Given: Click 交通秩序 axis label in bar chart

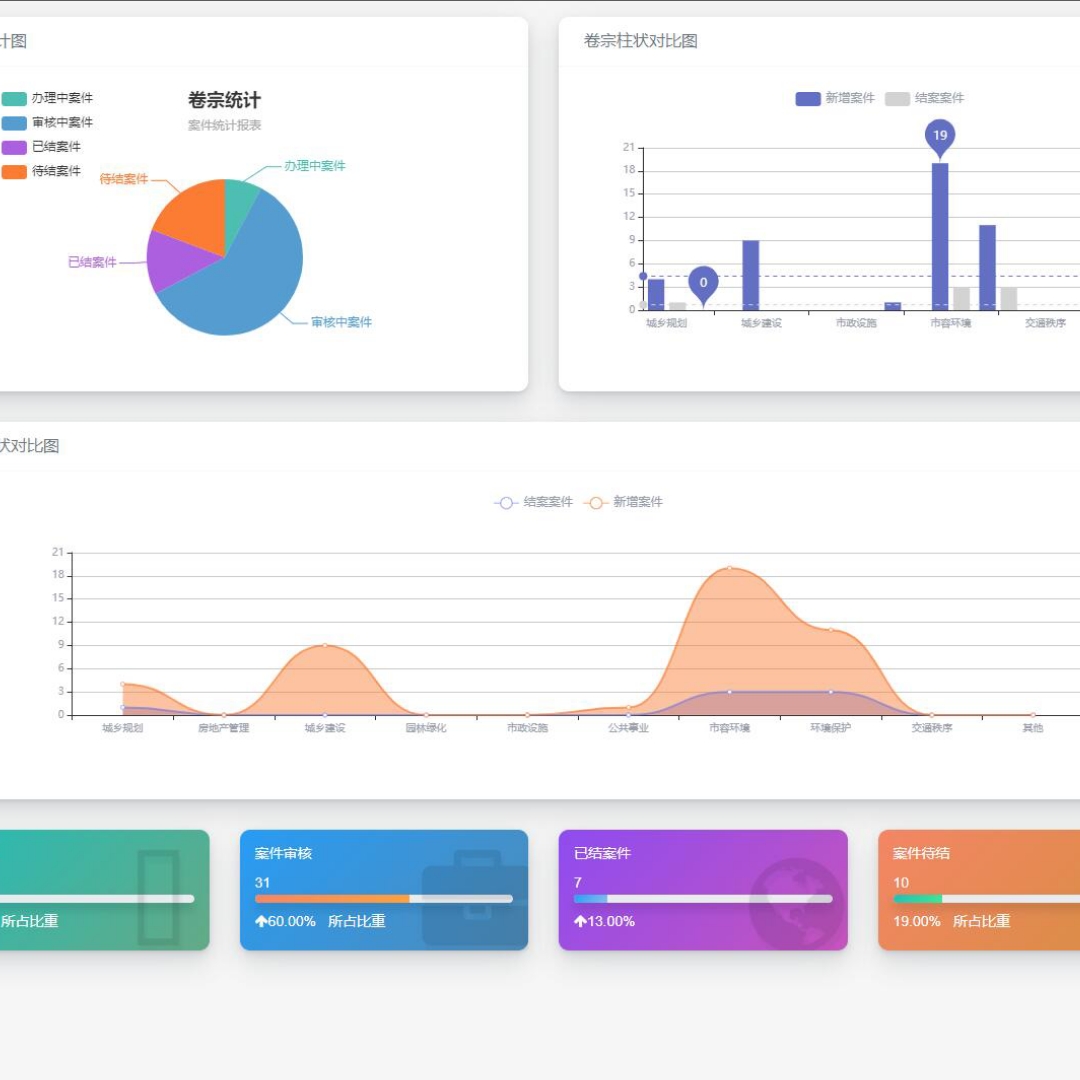Looking at the screenshot, I should tap(1045, 323).
